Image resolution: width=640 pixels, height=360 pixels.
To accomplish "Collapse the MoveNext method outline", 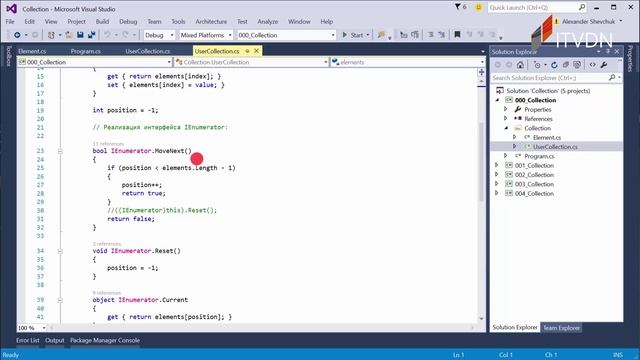I will coord(60,151).
